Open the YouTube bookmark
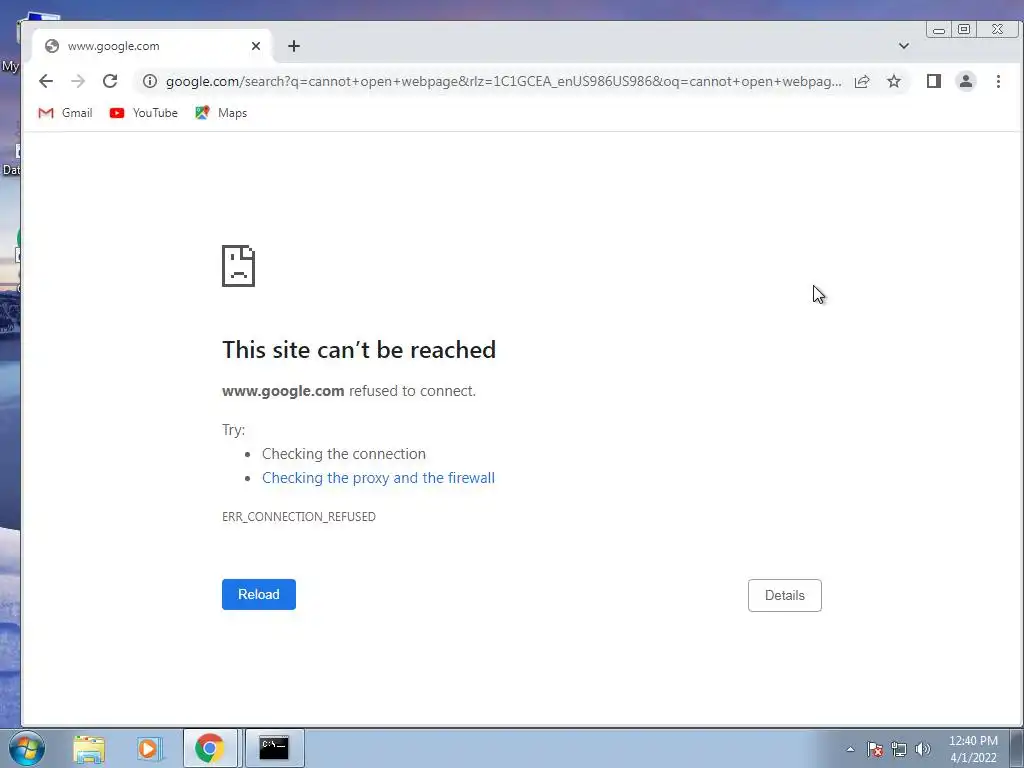1024x768 pixels. (x=144, y=113)
